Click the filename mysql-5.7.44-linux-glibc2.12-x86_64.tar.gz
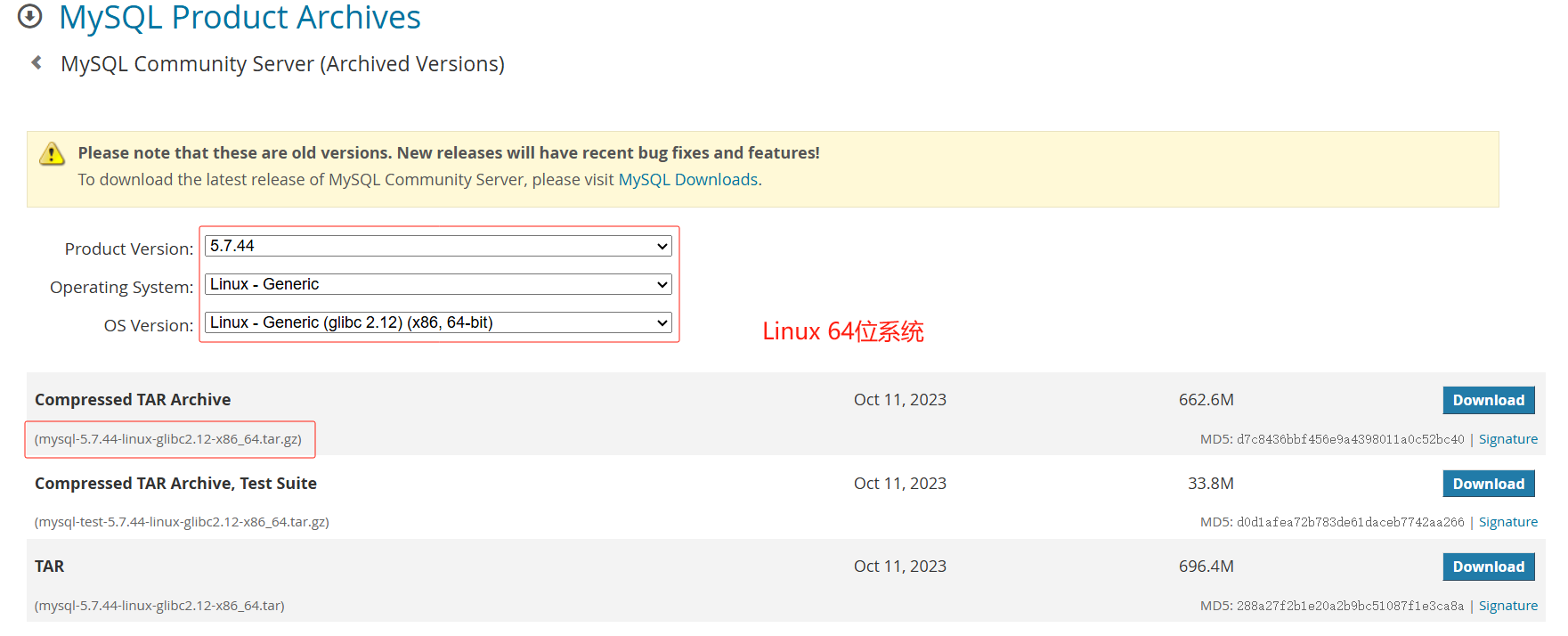This screenshot has width=1568, height=636. coord(168,439)
